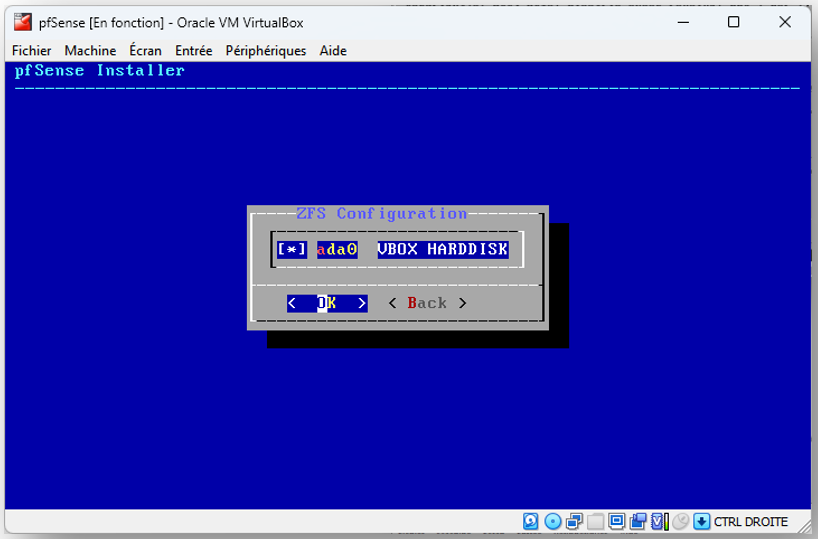818x539 pixels.
Task: Click the pfSense Installer heading
Action: coord(100,70)
